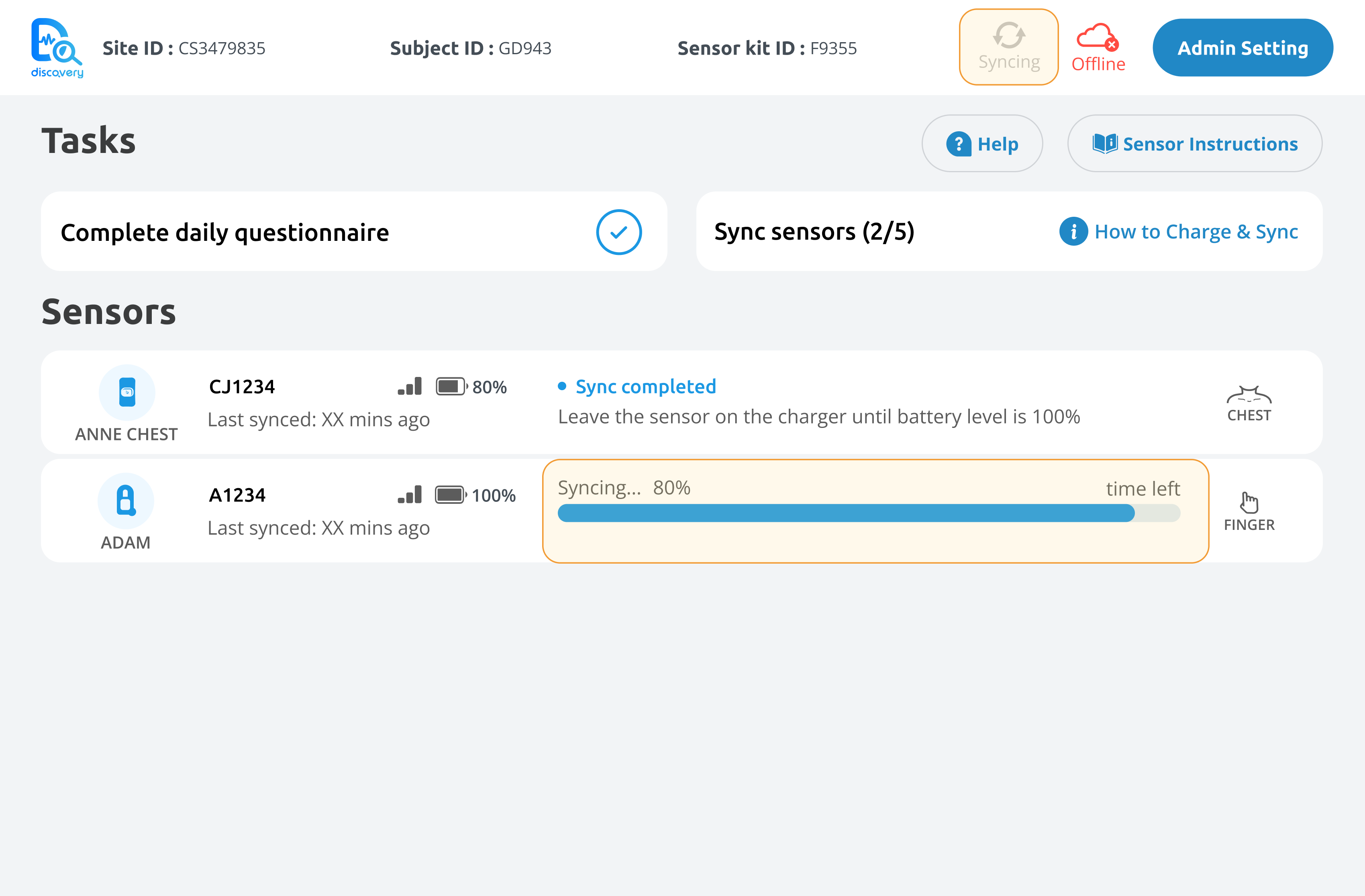The image size is (1365, 896).
Task: Select sensor ID CJ1234
Action: [242, 387]
